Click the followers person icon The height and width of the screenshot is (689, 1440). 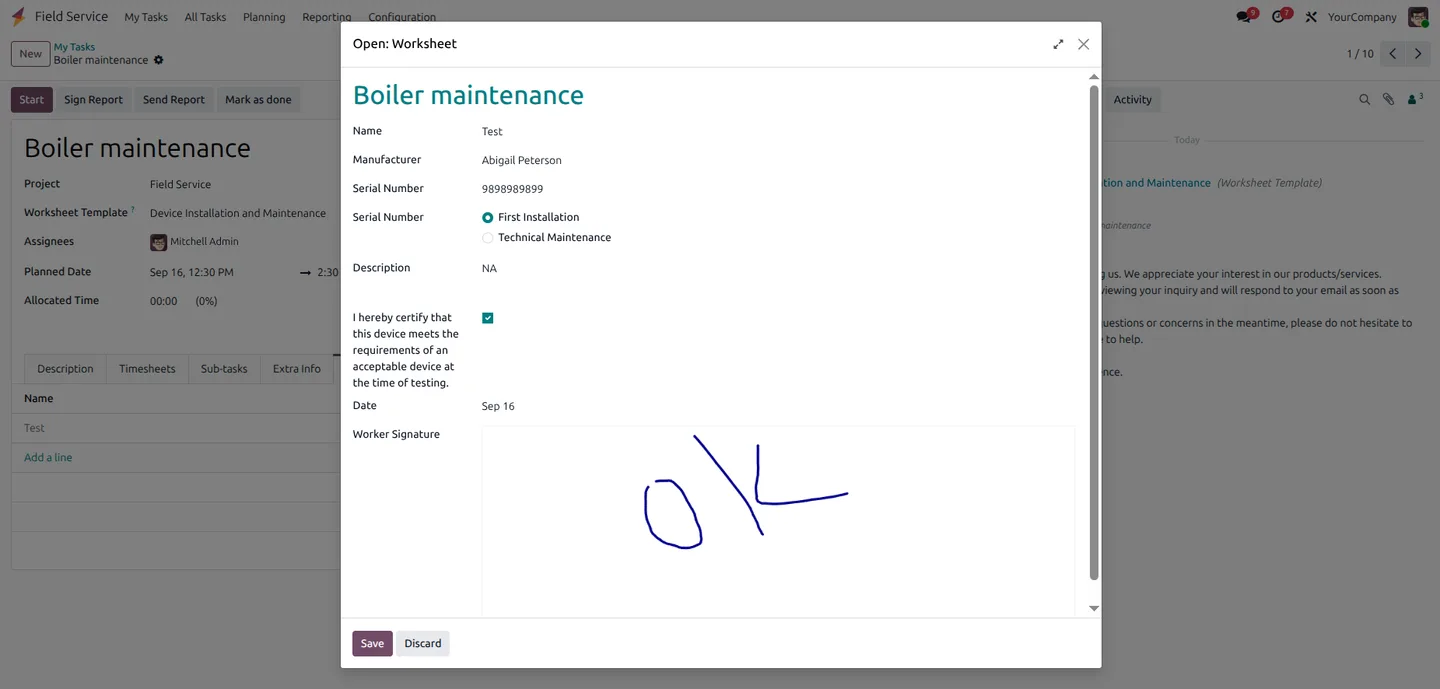pyautogui.click(x=1414, y=100)
